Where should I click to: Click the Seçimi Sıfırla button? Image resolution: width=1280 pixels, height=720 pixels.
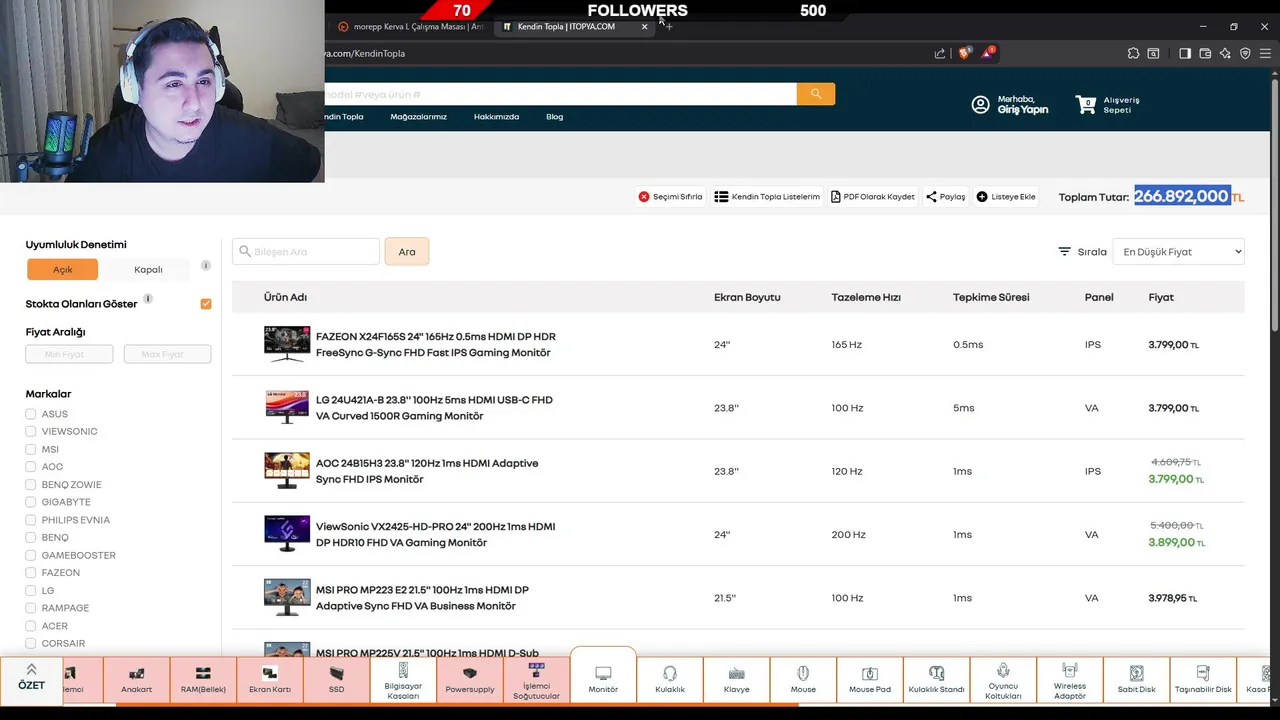[x=671, y=197]
